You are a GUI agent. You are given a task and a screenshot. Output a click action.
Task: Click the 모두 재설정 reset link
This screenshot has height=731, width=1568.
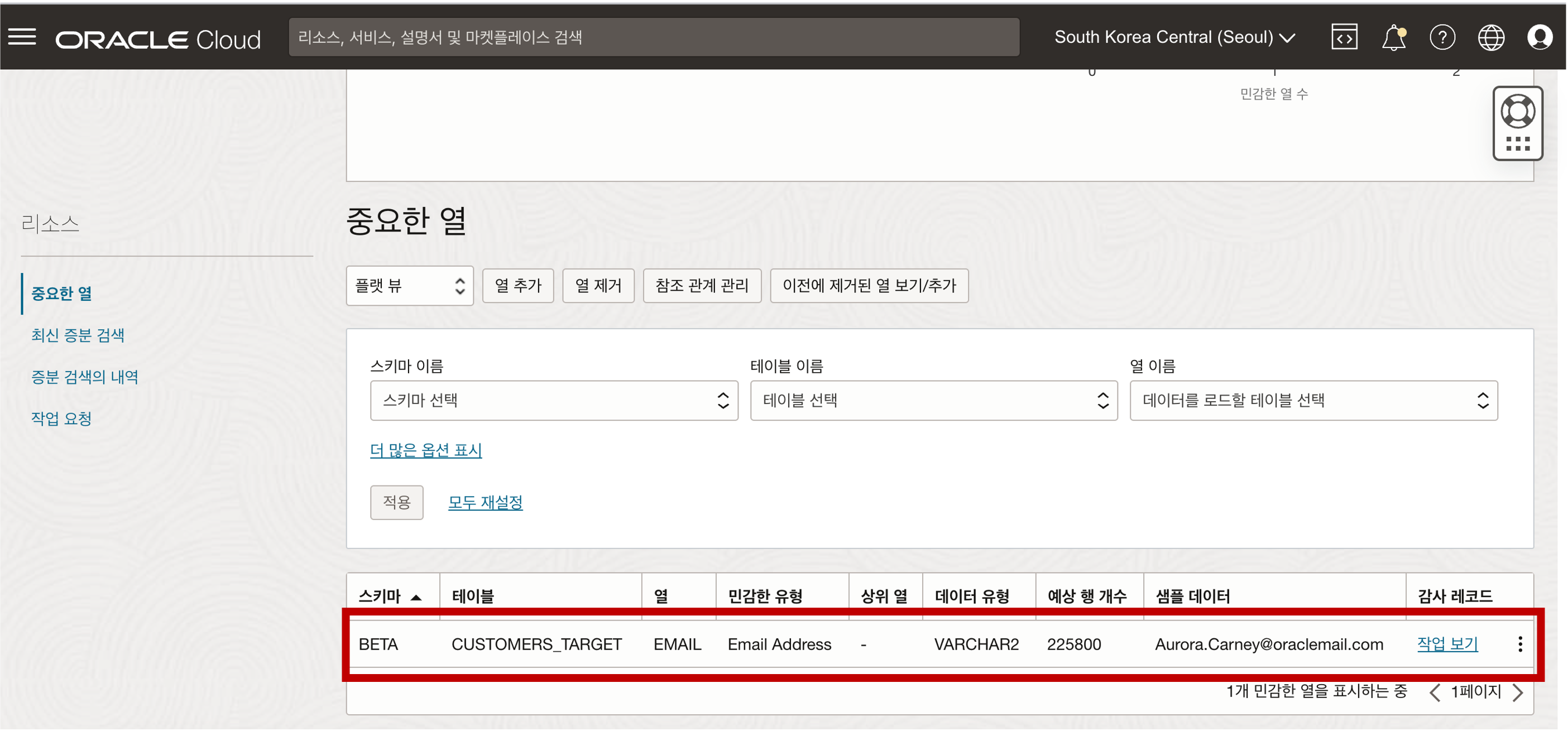click(x=486, y=502)
